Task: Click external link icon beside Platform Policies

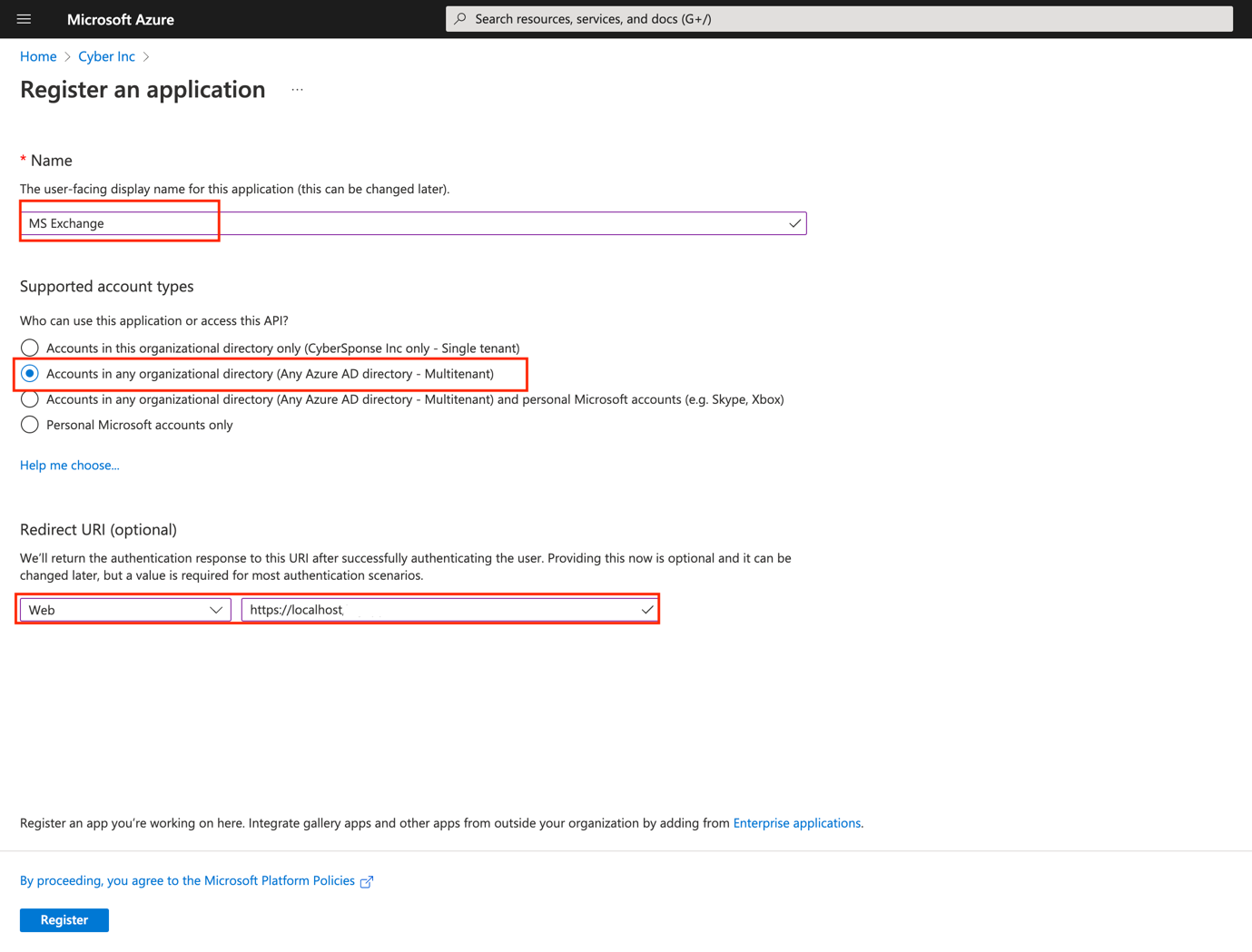Action: click(367, 882)
